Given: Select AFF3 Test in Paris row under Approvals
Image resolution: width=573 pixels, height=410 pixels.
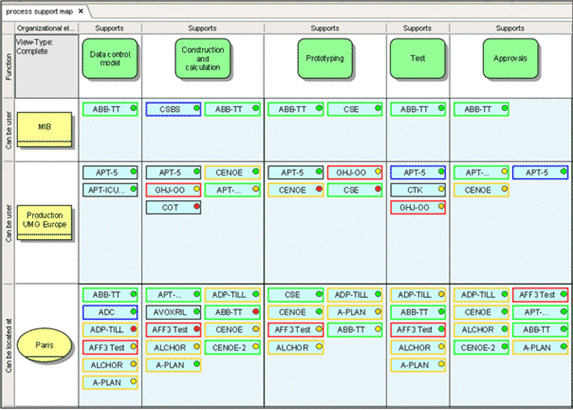Looking at the screenshot, I should [x=540, y=295].
